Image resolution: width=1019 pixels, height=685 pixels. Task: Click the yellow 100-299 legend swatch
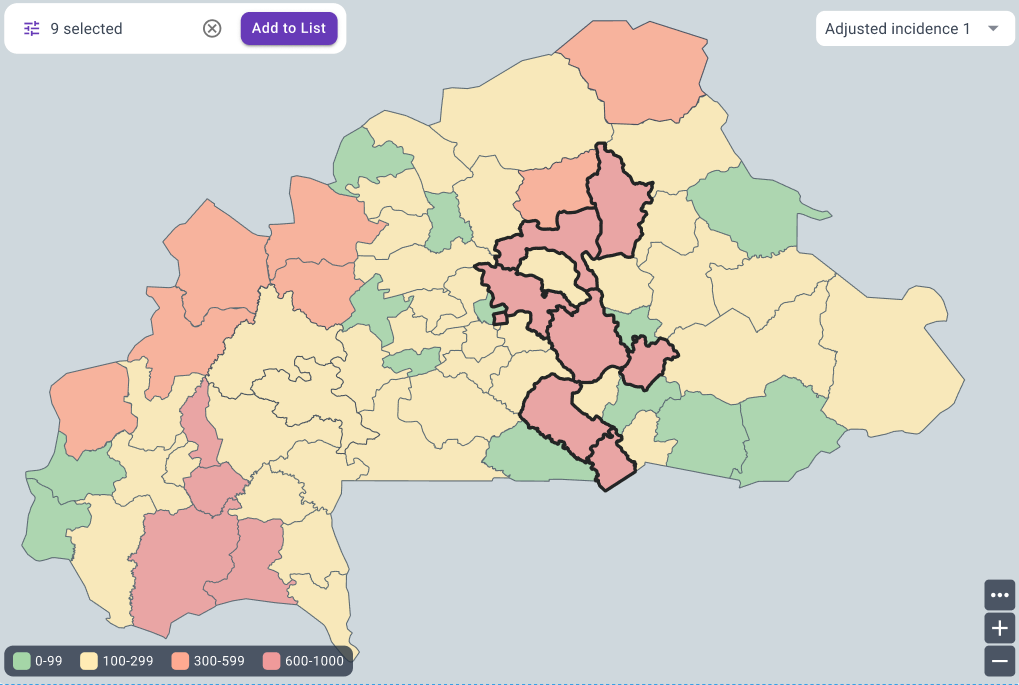click(x=89, y=661)
